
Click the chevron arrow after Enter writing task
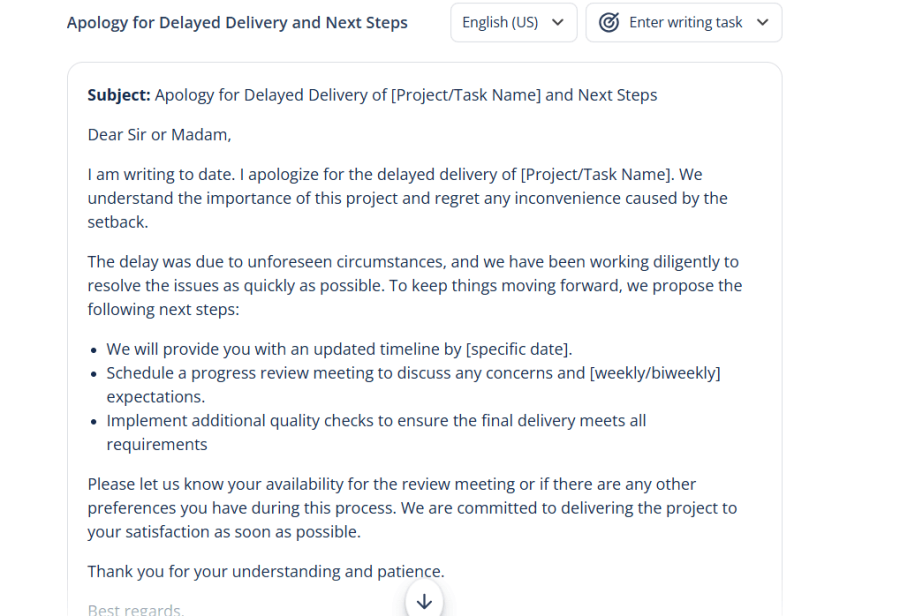click(763, 22)
